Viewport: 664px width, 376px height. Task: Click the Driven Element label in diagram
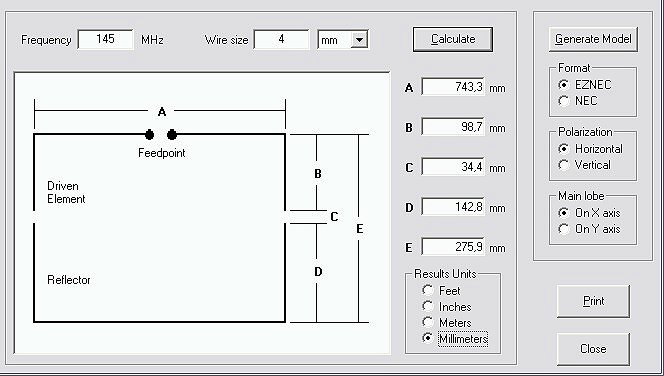pyautogui.click(x=66, y=193)
